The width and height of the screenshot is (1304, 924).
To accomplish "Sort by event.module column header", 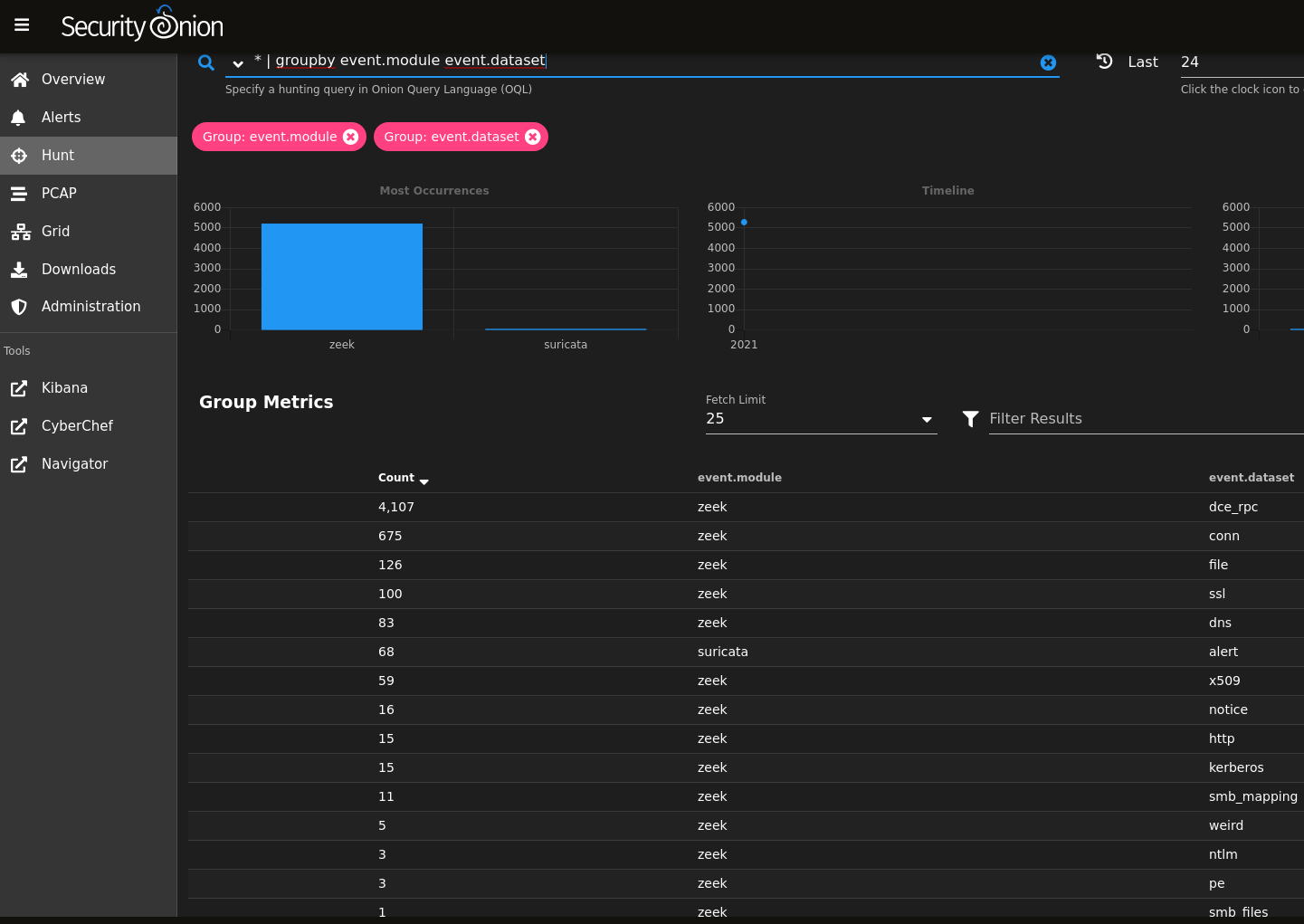I will pos(739,478).
